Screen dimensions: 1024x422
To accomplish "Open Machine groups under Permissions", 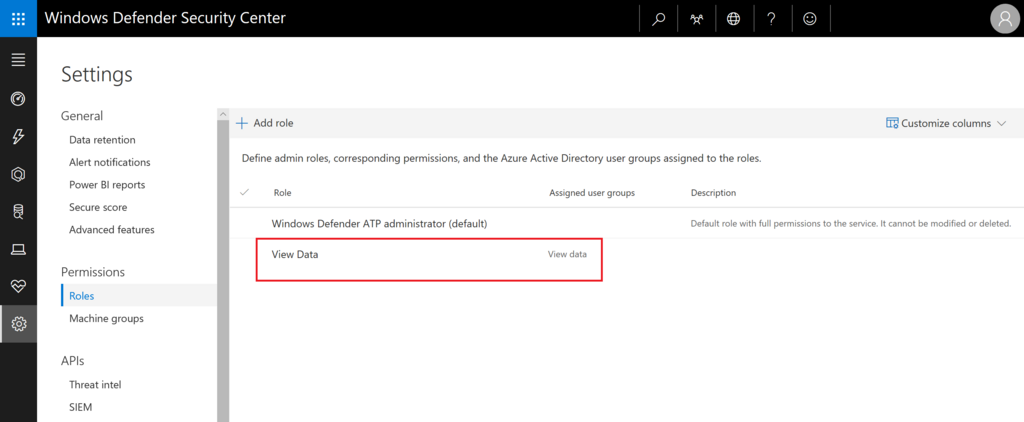I will coord(106,319).
